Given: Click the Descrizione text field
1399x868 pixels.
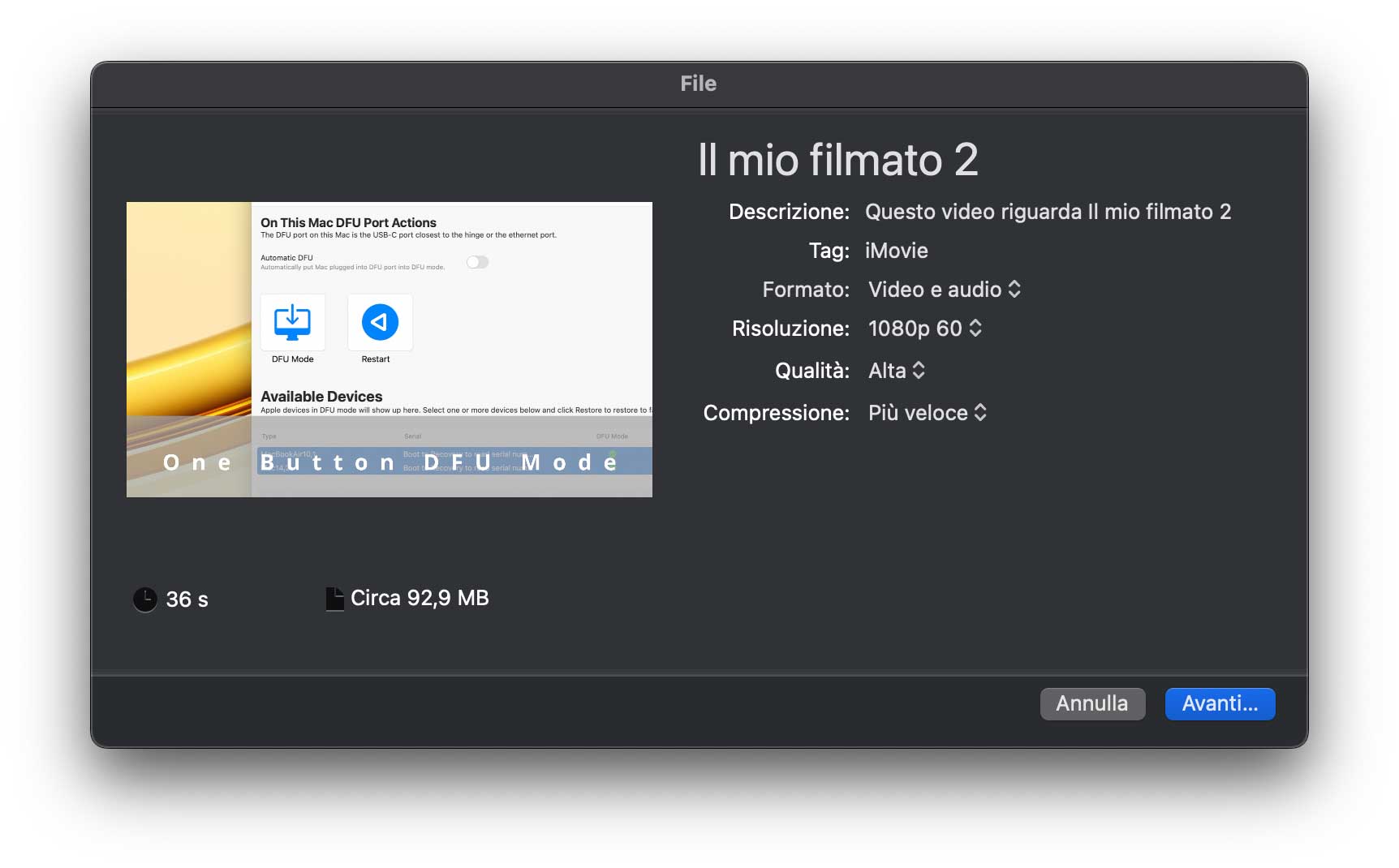Looking at the screenshot, I should coord(1047,212).
